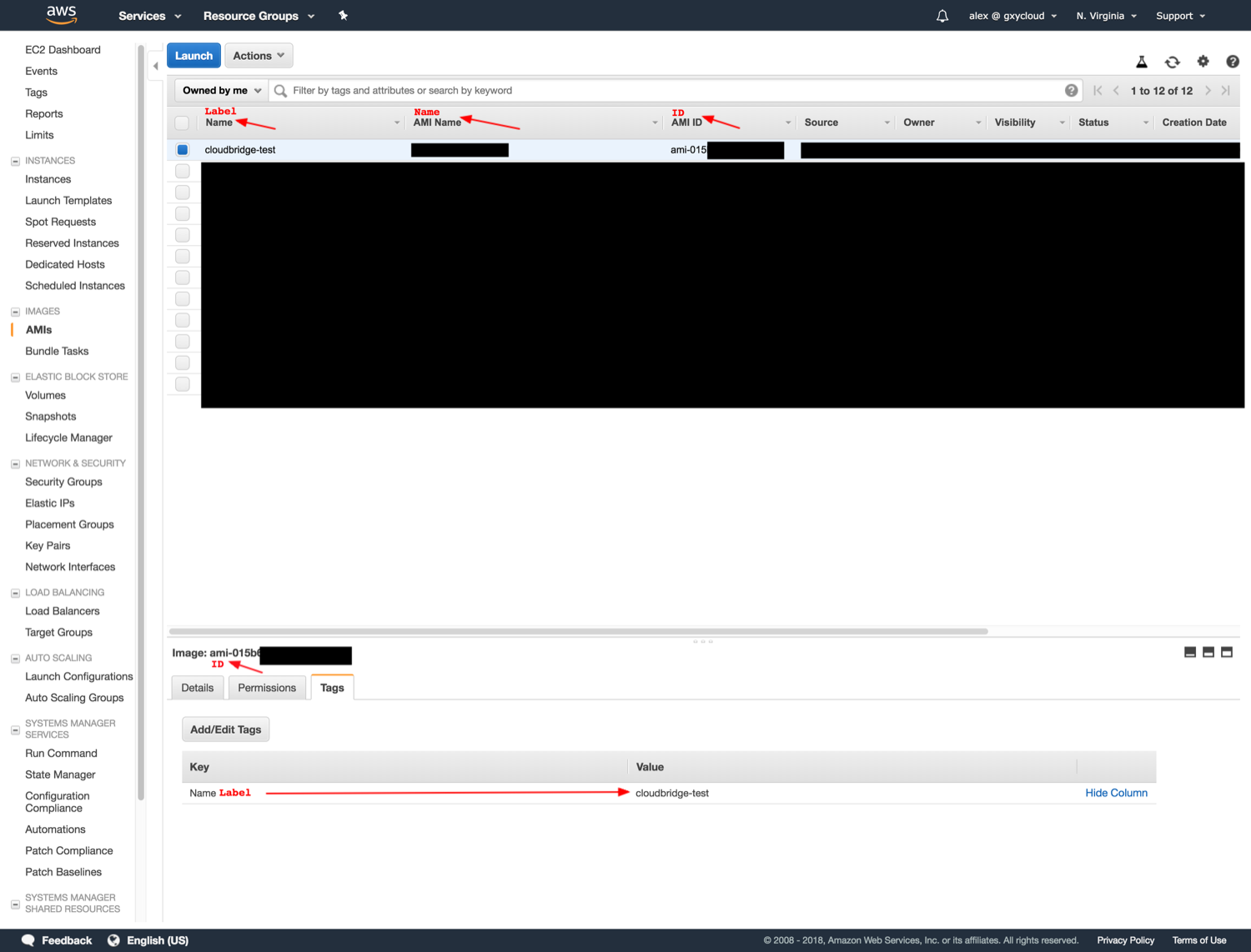Switch to the Details tab
The image size is (1251, 952).
198,688
